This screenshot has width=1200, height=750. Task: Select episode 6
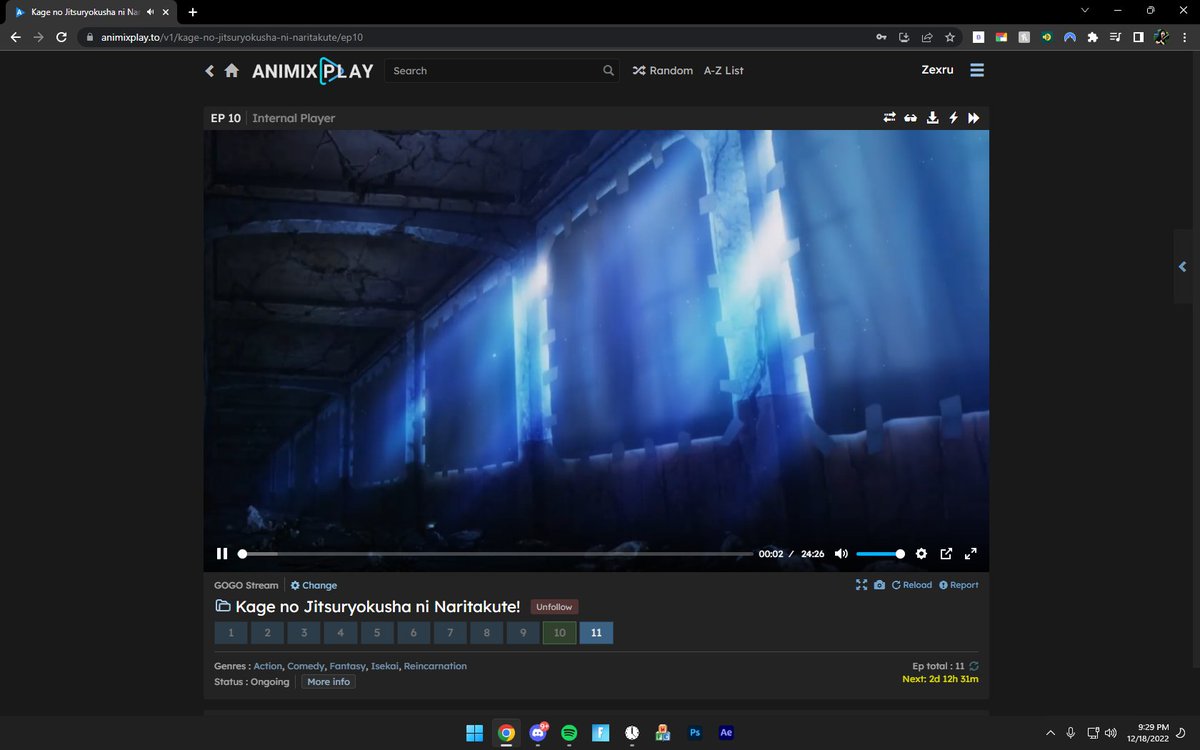click(x=413, y=633)
